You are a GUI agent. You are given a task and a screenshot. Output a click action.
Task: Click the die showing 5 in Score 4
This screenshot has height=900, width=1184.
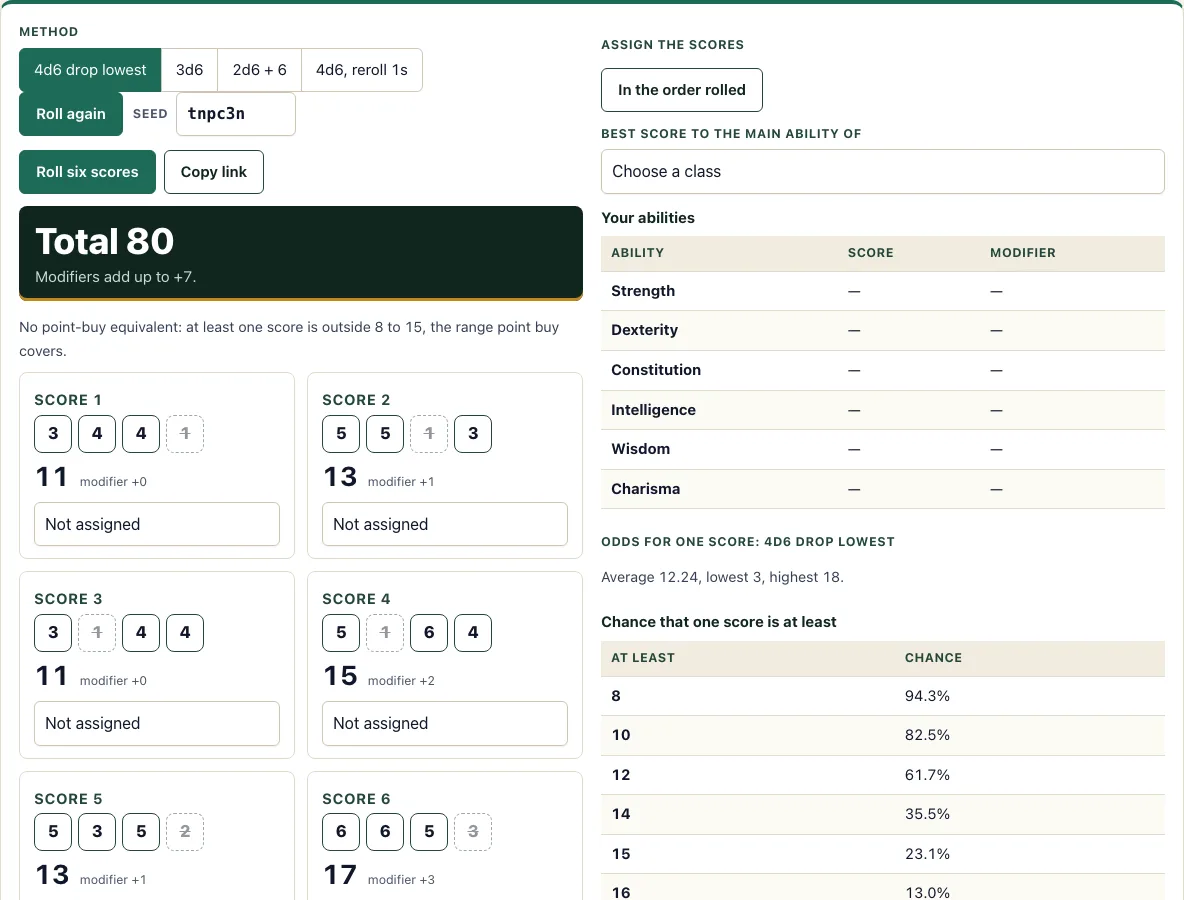click(x=341, y=633)
